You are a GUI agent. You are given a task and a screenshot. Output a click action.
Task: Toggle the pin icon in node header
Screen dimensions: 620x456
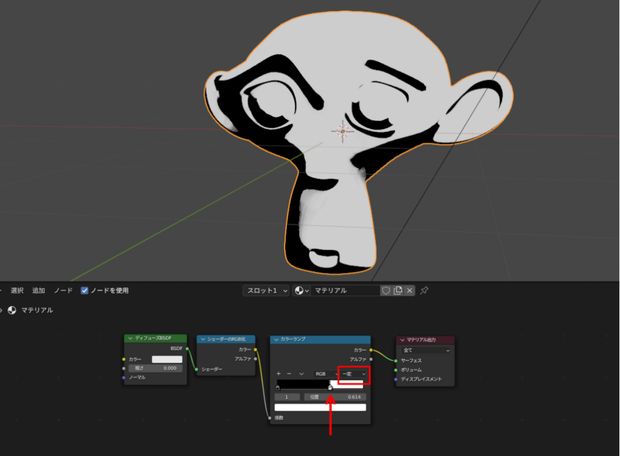424,291
